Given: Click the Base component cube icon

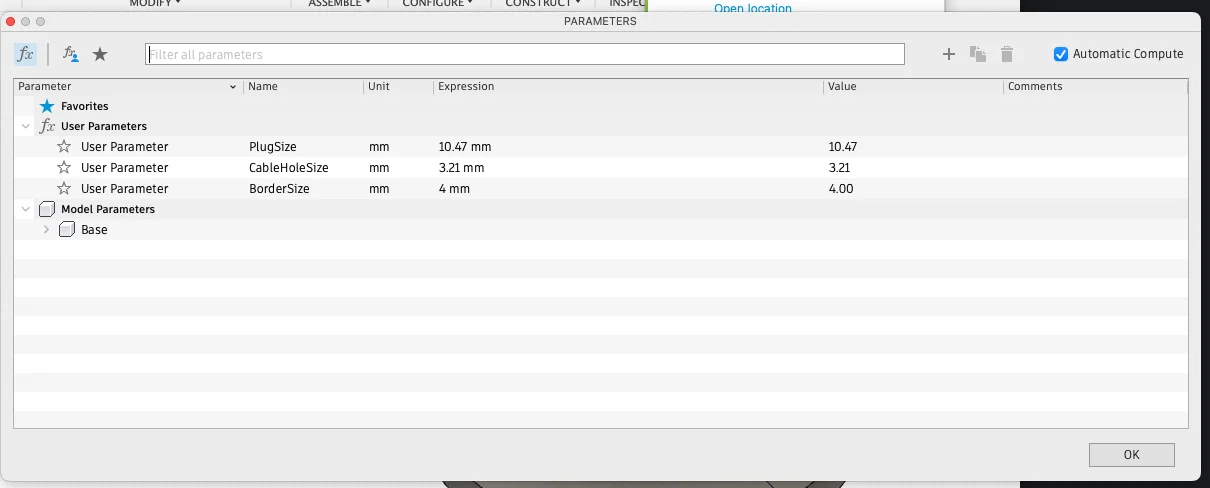Looking at the screenshot, I should 67,230.
